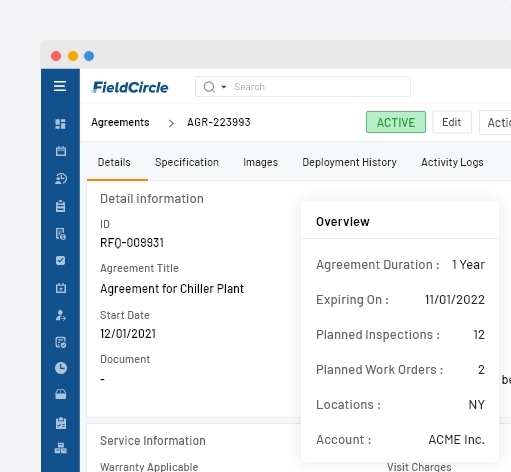Click the NY location value
This screenshot has height=472, width=511.
(477, 405)
